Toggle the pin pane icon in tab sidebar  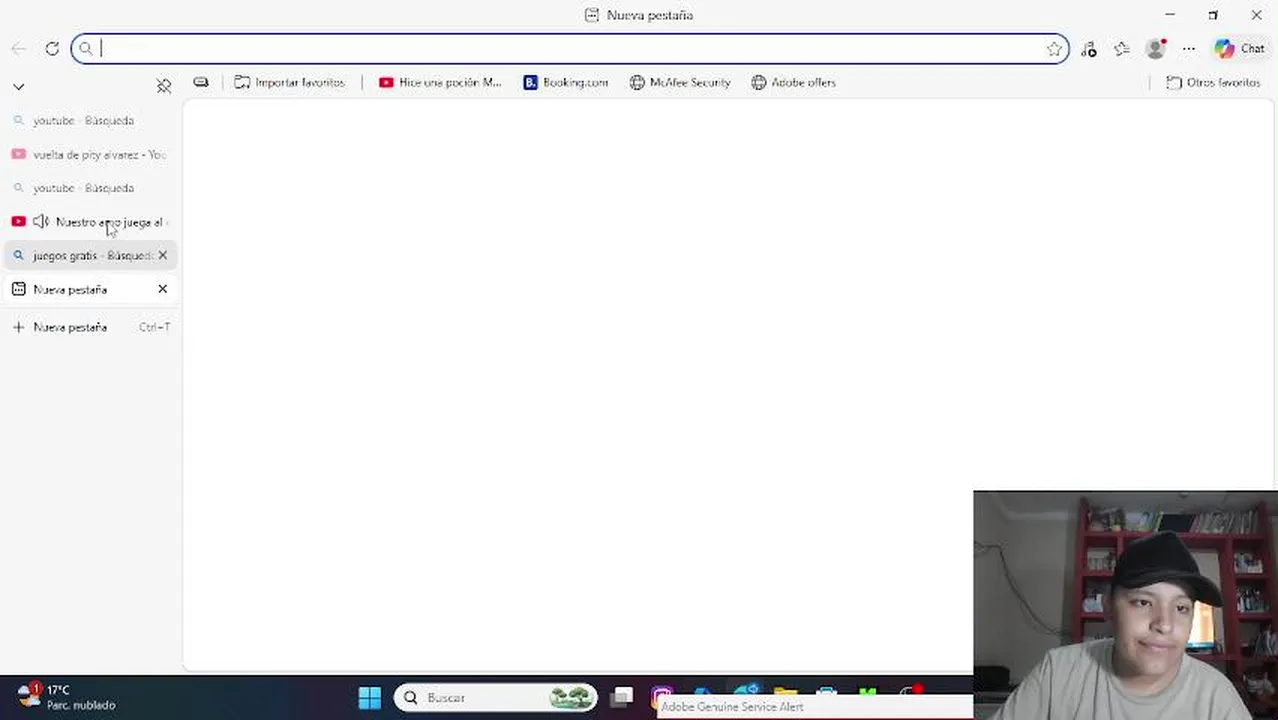pos(164,86)
